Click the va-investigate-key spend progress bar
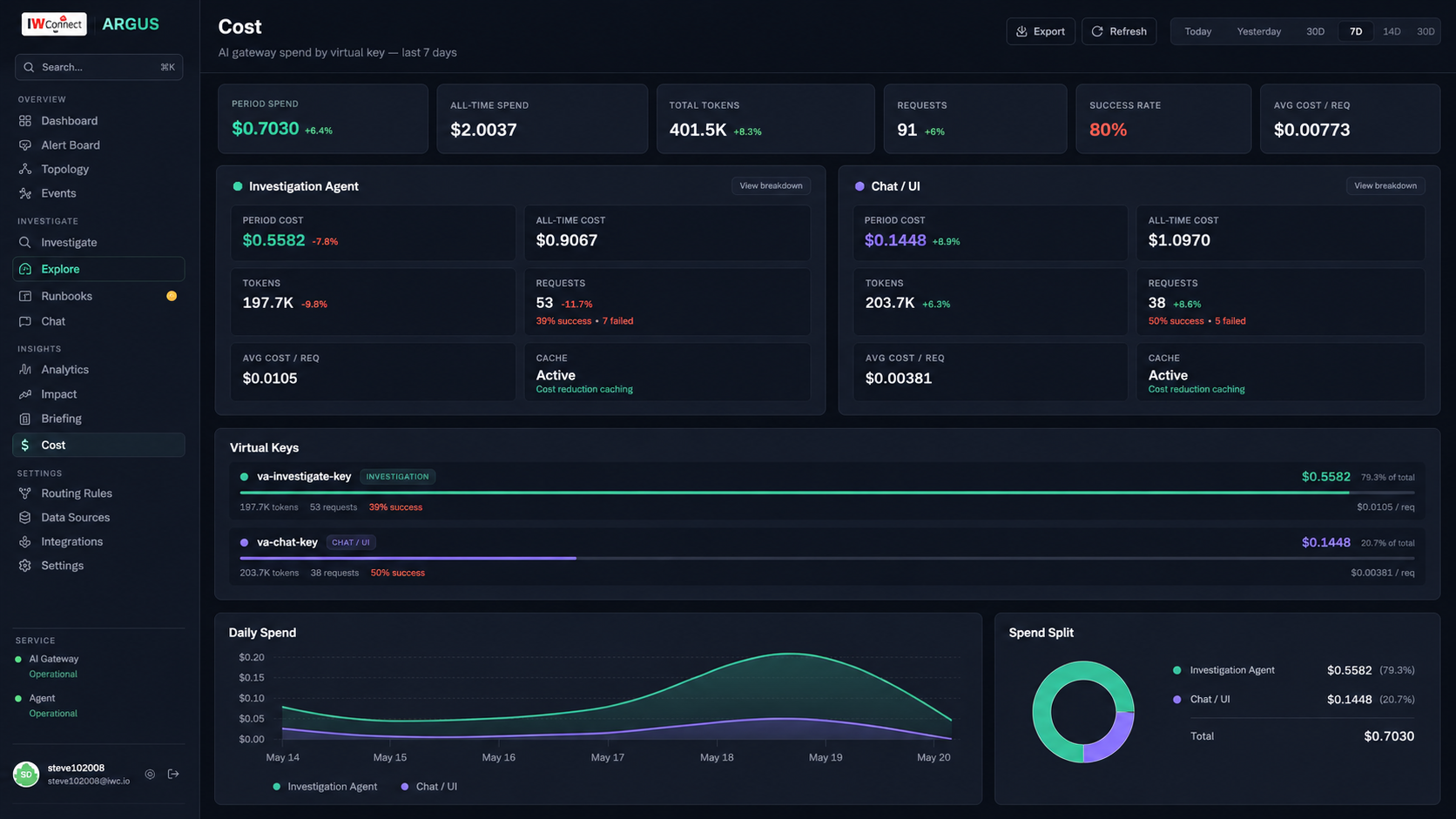 [827, 493]
